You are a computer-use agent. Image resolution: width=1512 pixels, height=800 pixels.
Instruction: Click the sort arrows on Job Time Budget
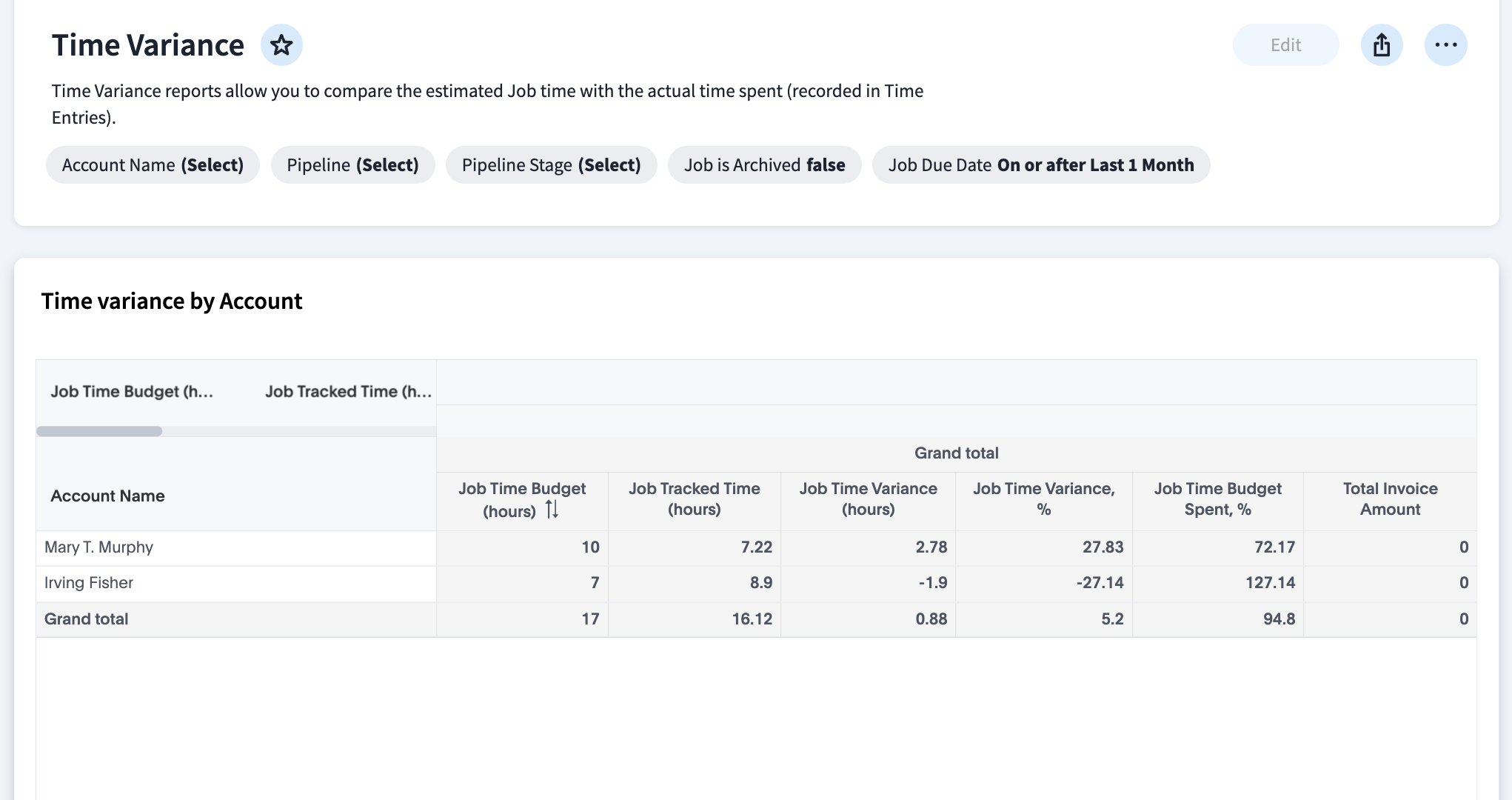552,510
